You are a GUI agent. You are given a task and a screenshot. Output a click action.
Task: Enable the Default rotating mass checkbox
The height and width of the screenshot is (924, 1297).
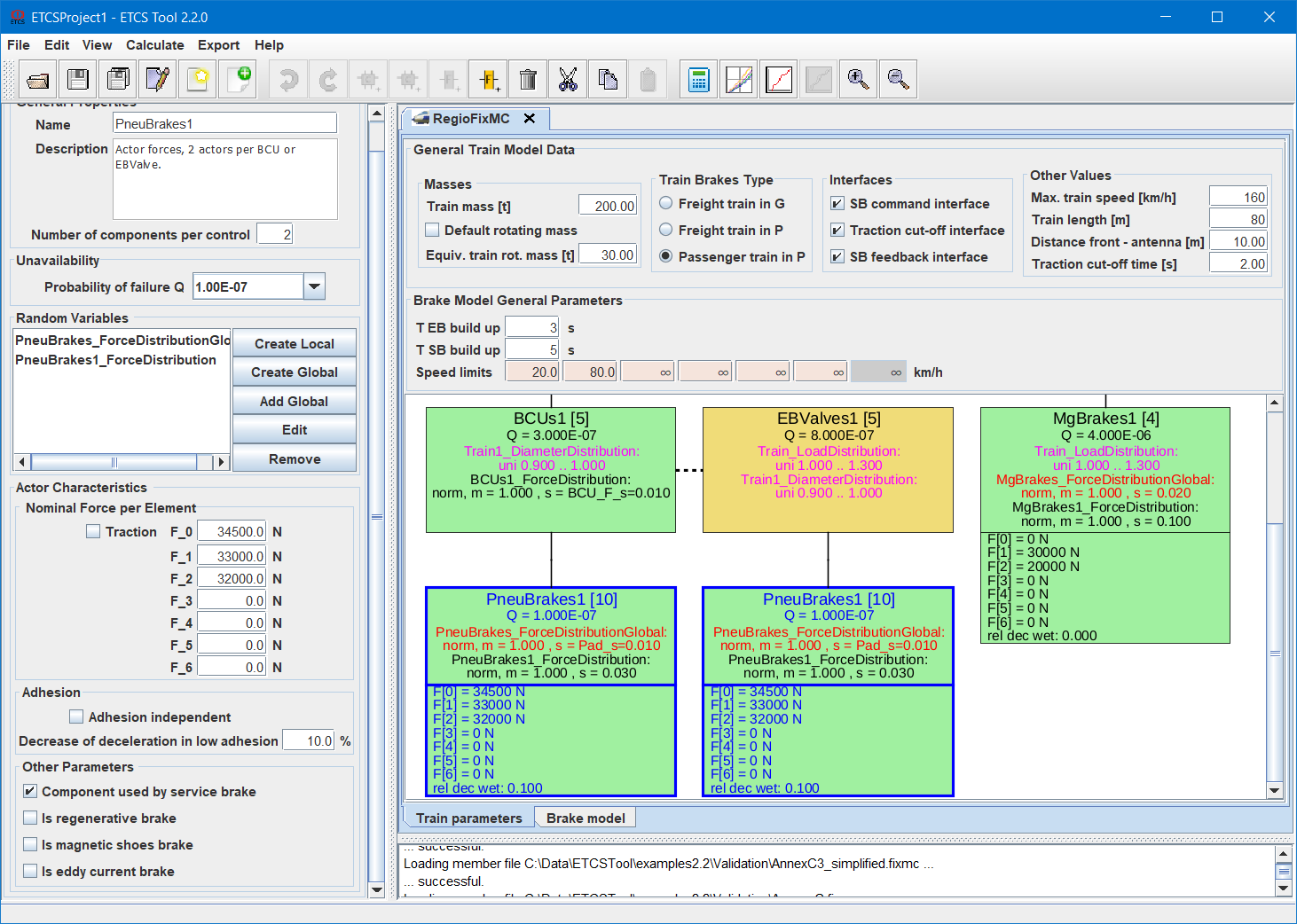[433, 231]
